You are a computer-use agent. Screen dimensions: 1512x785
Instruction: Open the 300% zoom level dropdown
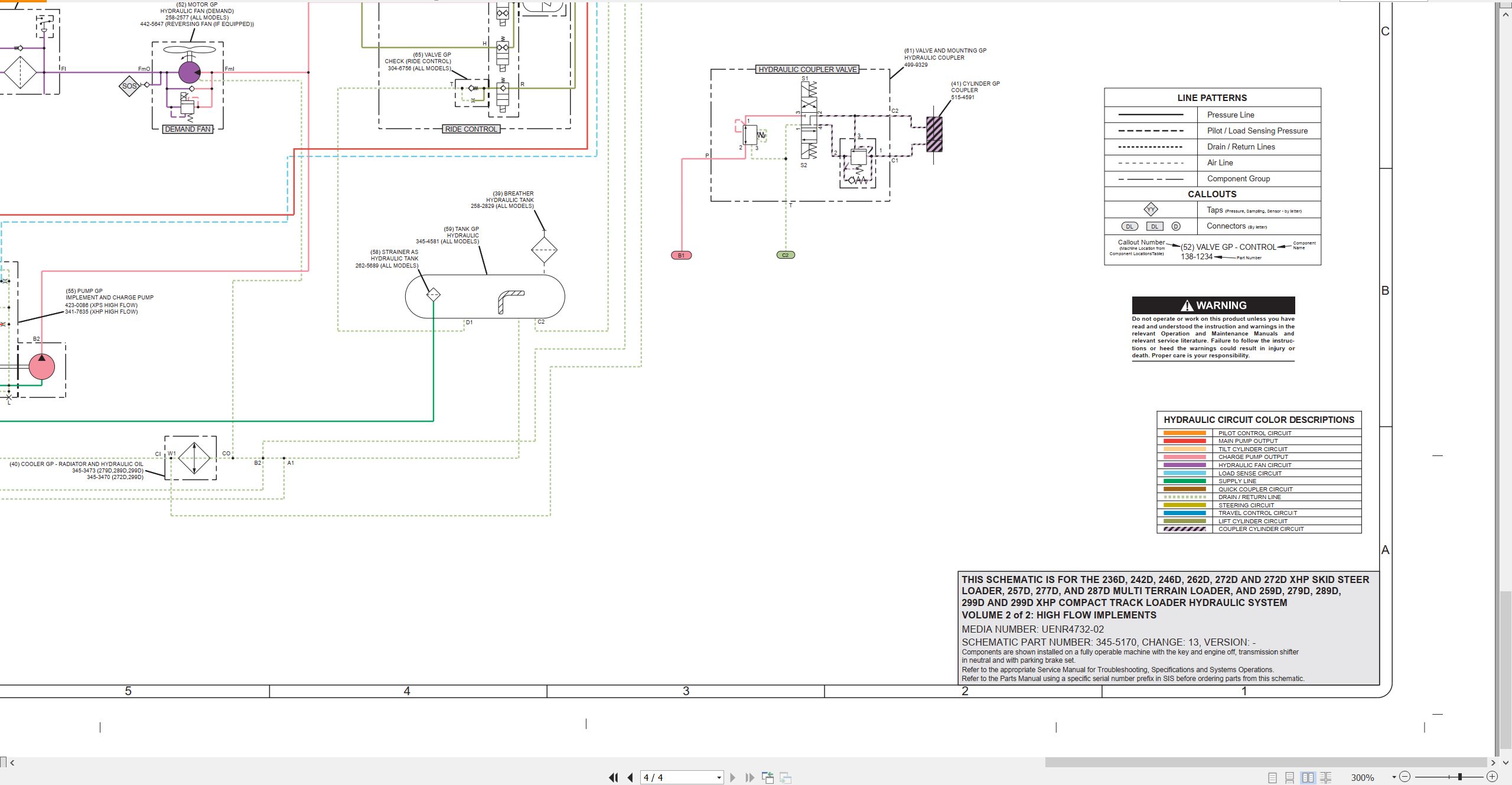pyautogui.click(x=1394, y=777)
